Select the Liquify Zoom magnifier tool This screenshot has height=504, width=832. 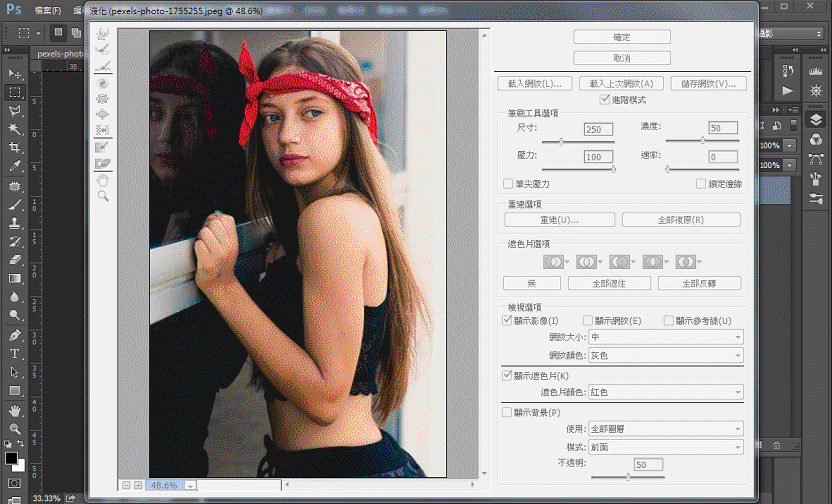103,196
